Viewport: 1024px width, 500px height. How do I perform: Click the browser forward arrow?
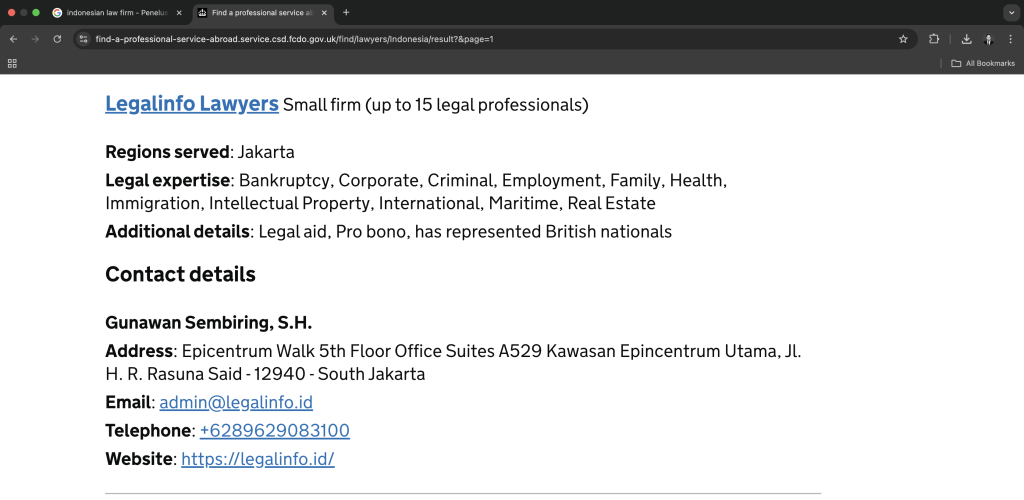[x=35, y=39]
